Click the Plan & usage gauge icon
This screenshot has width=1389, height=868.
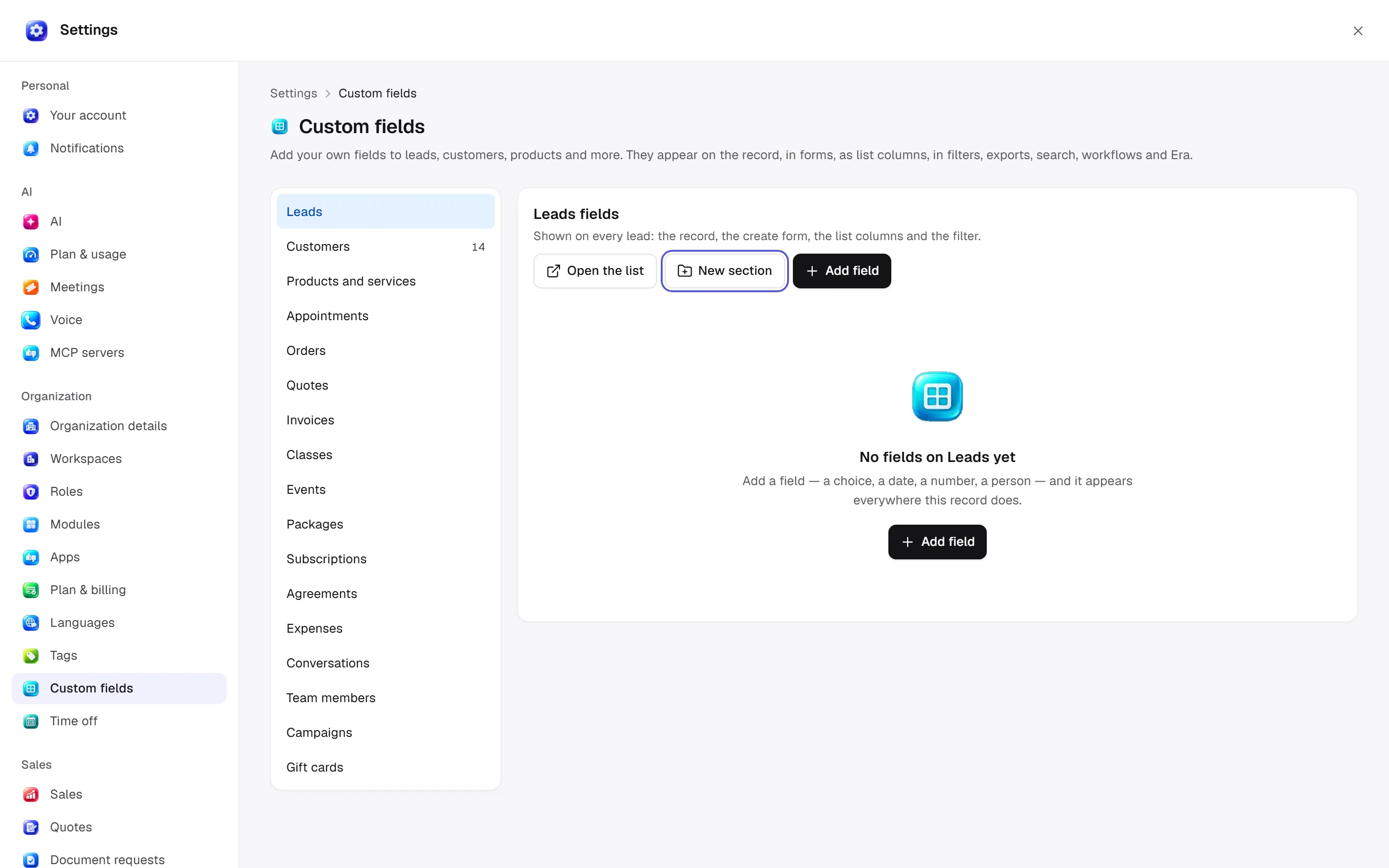click(31, 254)
